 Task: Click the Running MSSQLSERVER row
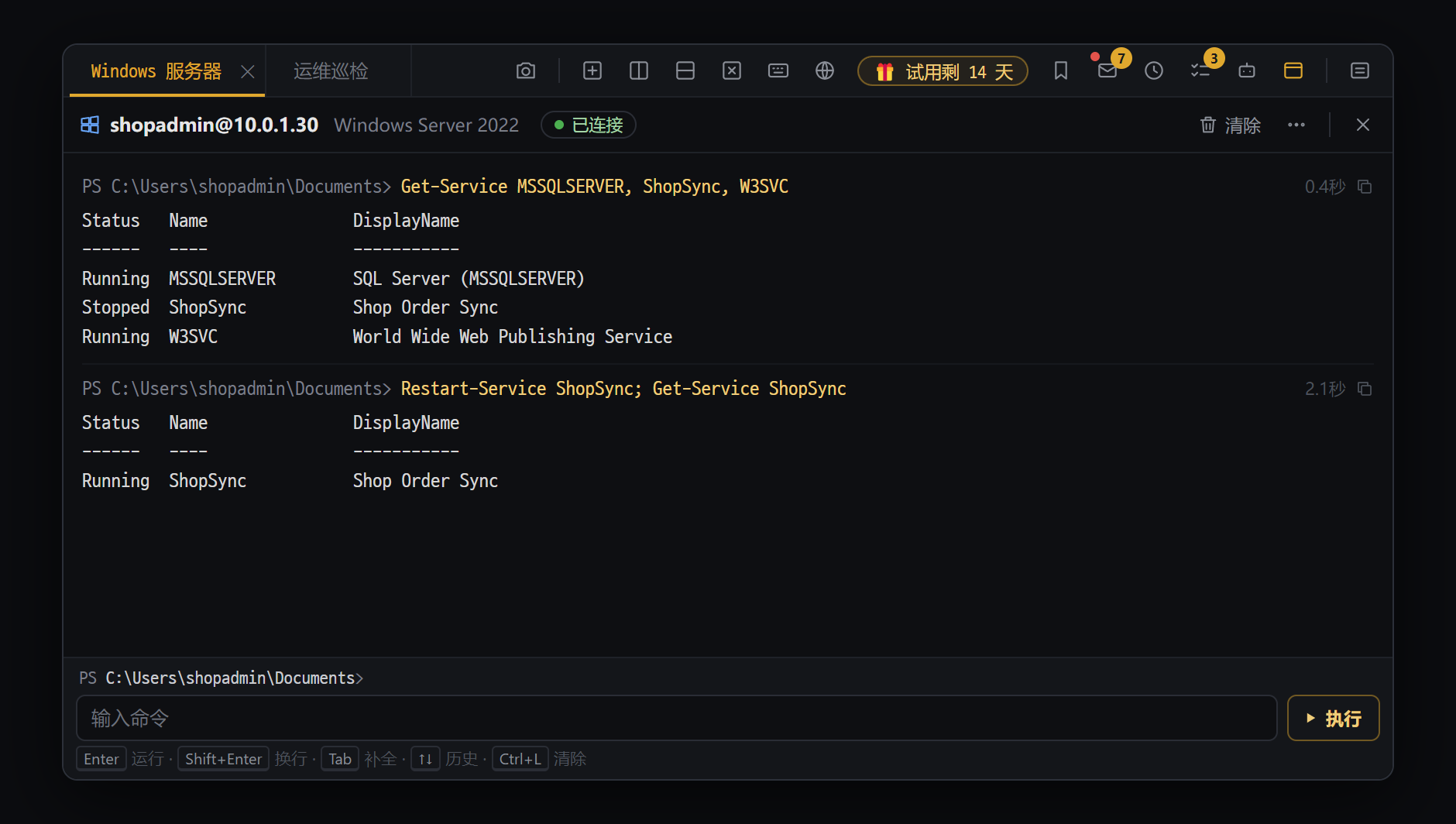tap(333, 279)
